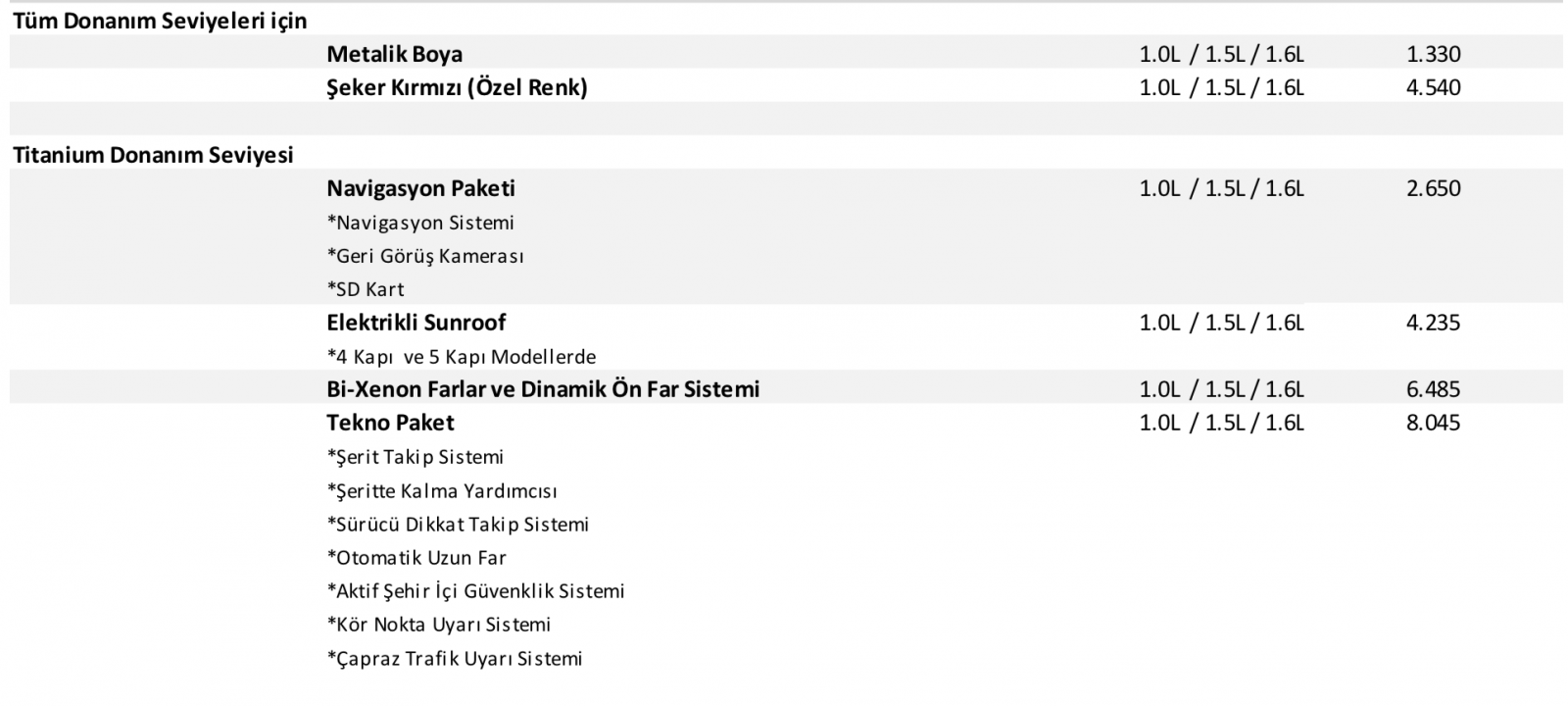Click the "*Navigasyon Sistemi" sub-item

[x=420, y=223]
